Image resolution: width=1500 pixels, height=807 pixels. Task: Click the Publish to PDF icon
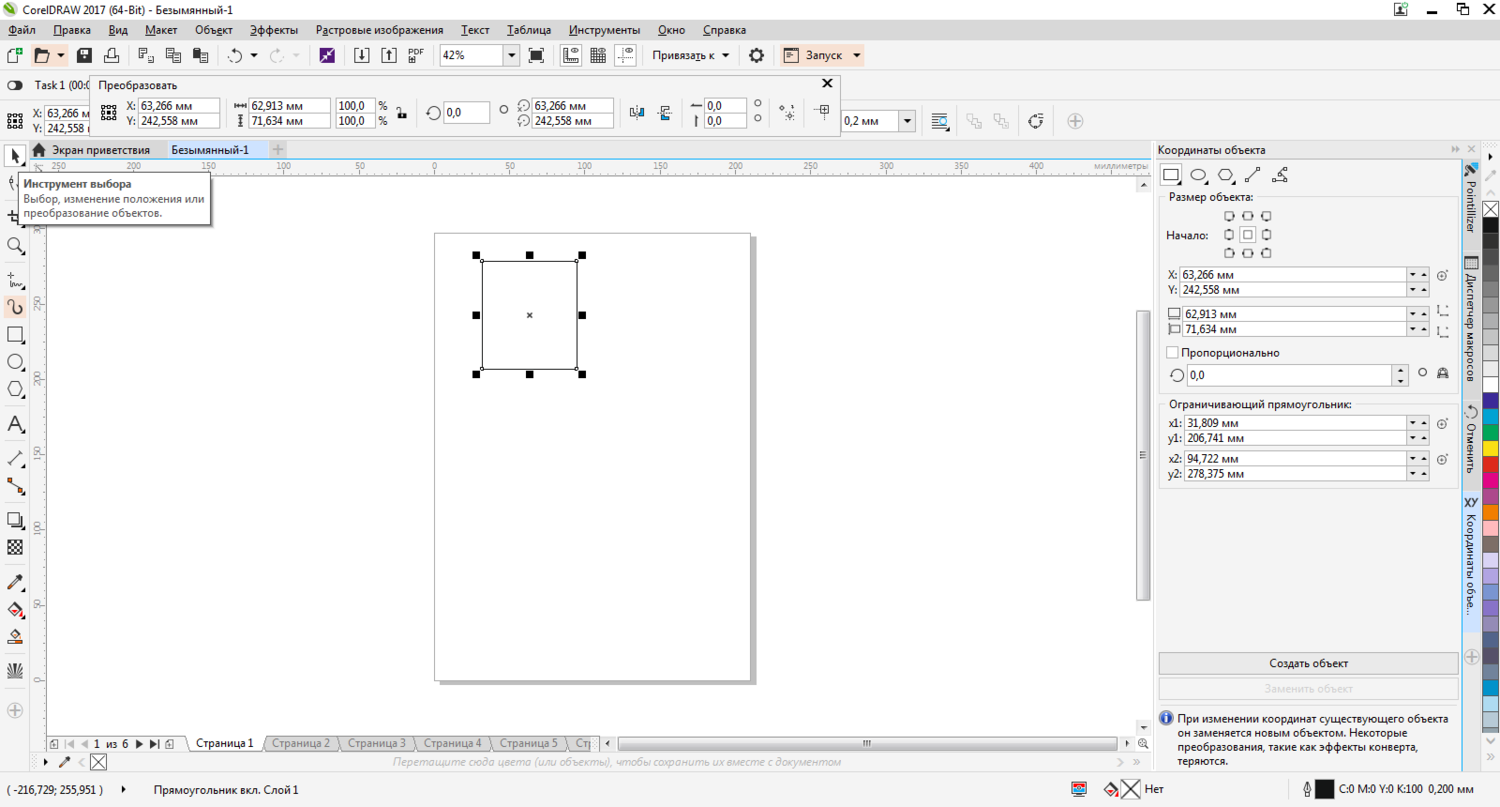[415, 56]
